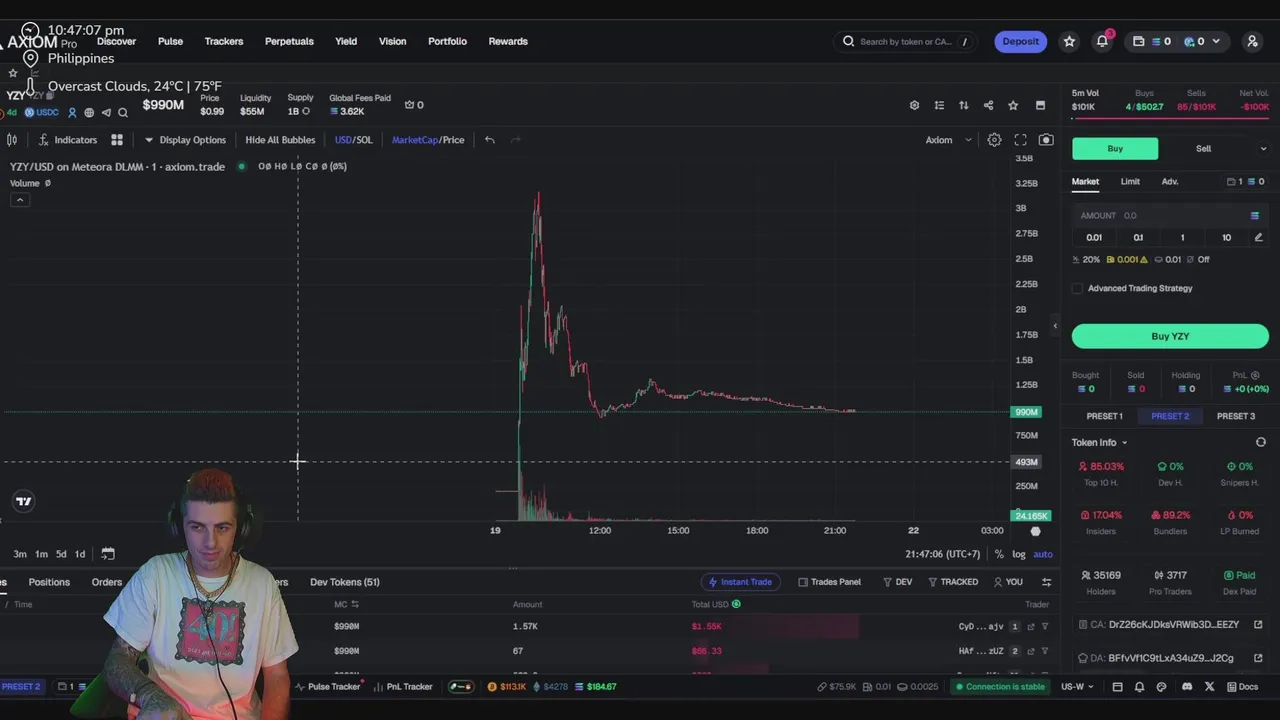
Task: Click Hide All Bubbles
Action: 280,140
